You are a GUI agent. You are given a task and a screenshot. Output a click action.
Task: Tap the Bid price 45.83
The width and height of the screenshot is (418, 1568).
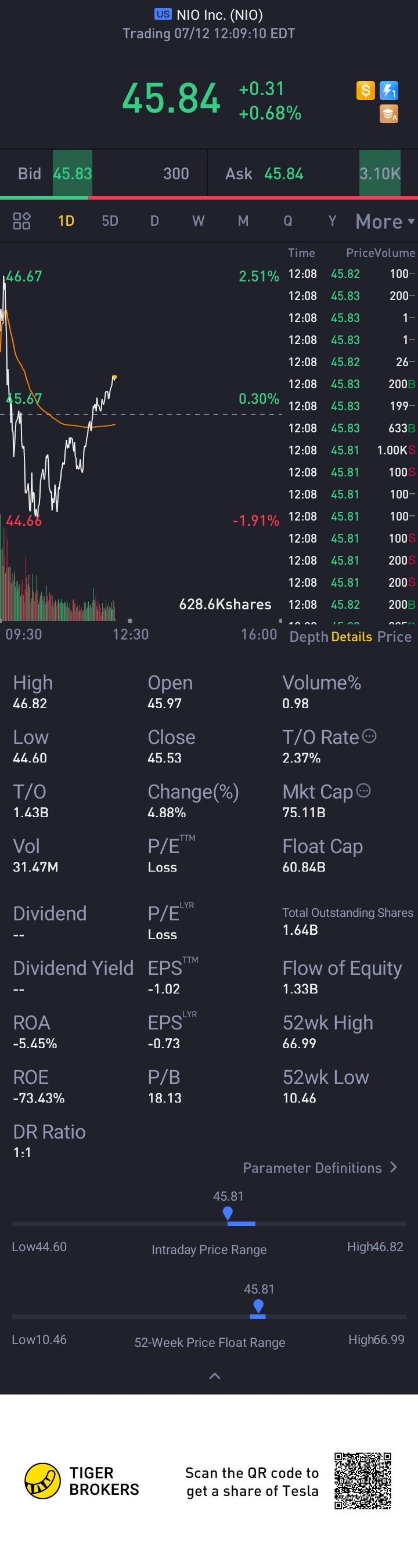[x=73, y=174]
